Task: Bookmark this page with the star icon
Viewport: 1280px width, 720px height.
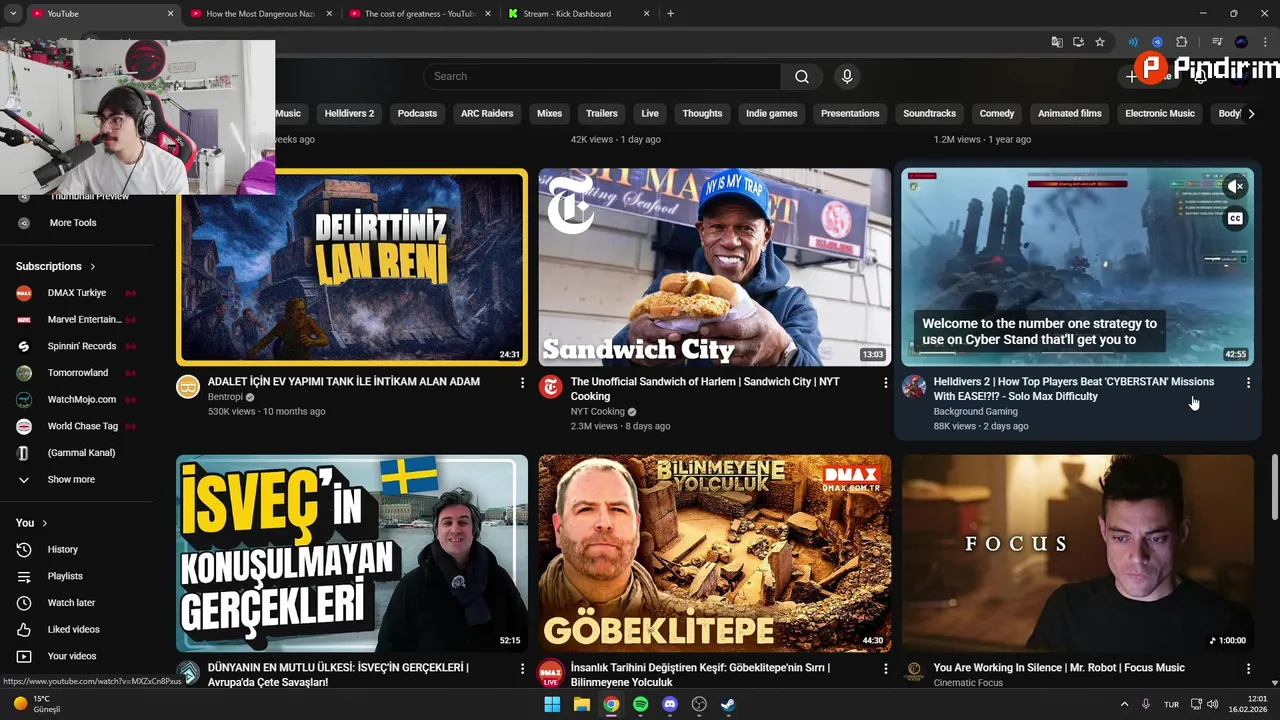Action: tap(1100, 42)
